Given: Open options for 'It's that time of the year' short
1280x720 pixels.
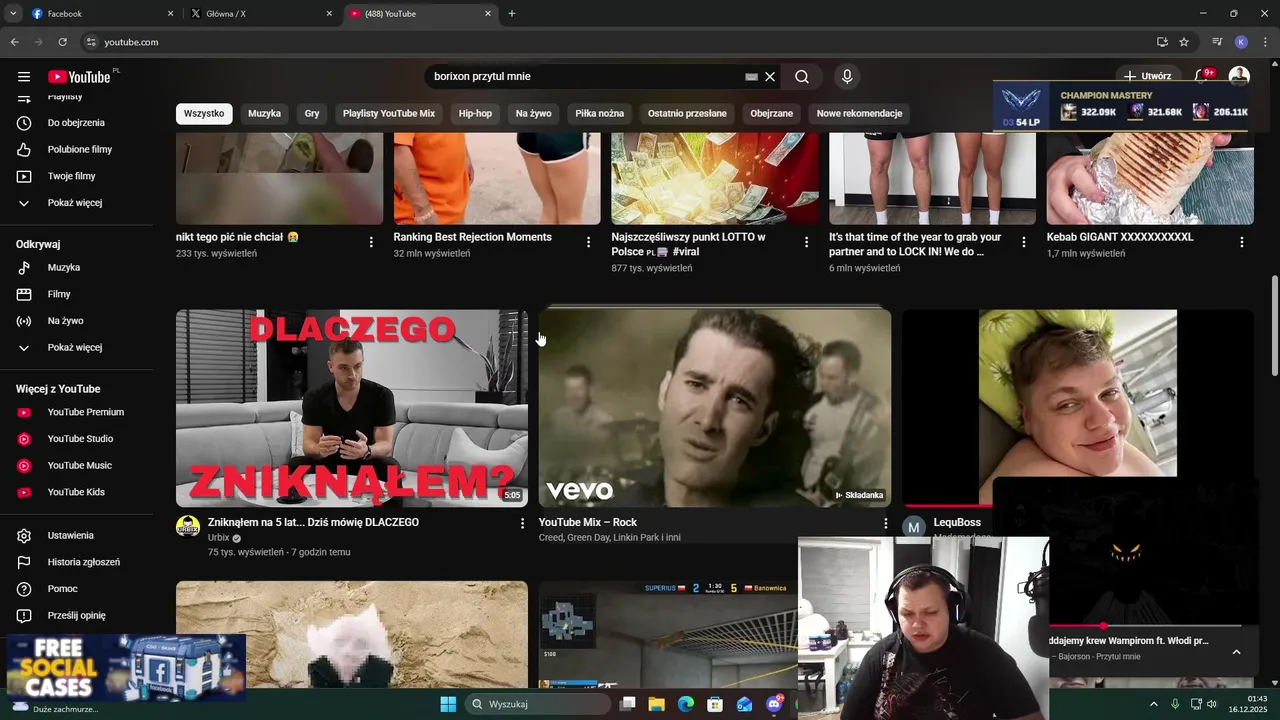Looking at the screenshot, I should (x=1023, y=242).
